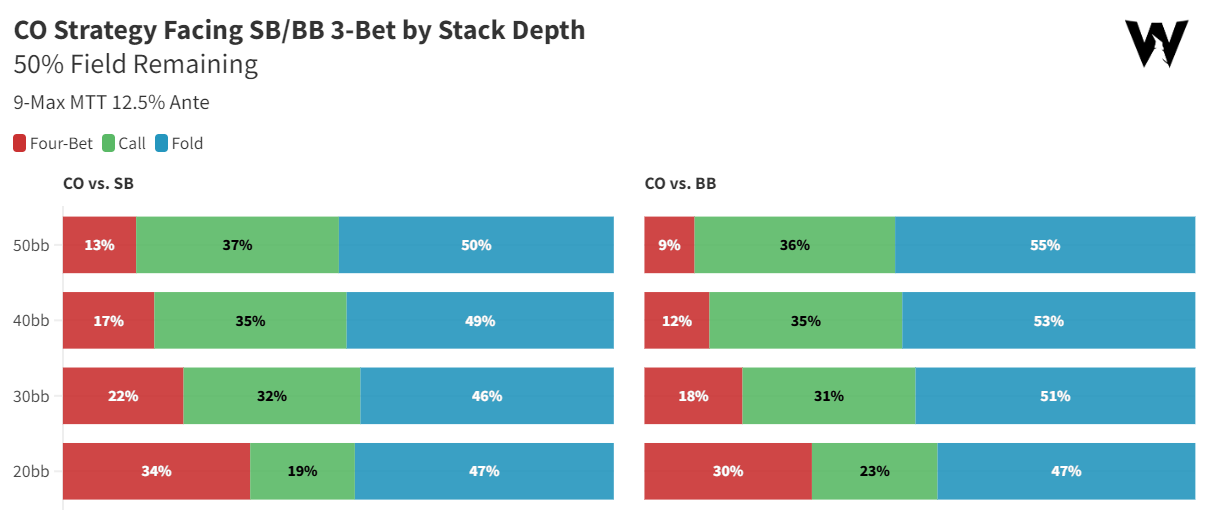Click the 30% Four-Bet bar vs. BB
This screenshot has height=532, width=1213.
728,471
